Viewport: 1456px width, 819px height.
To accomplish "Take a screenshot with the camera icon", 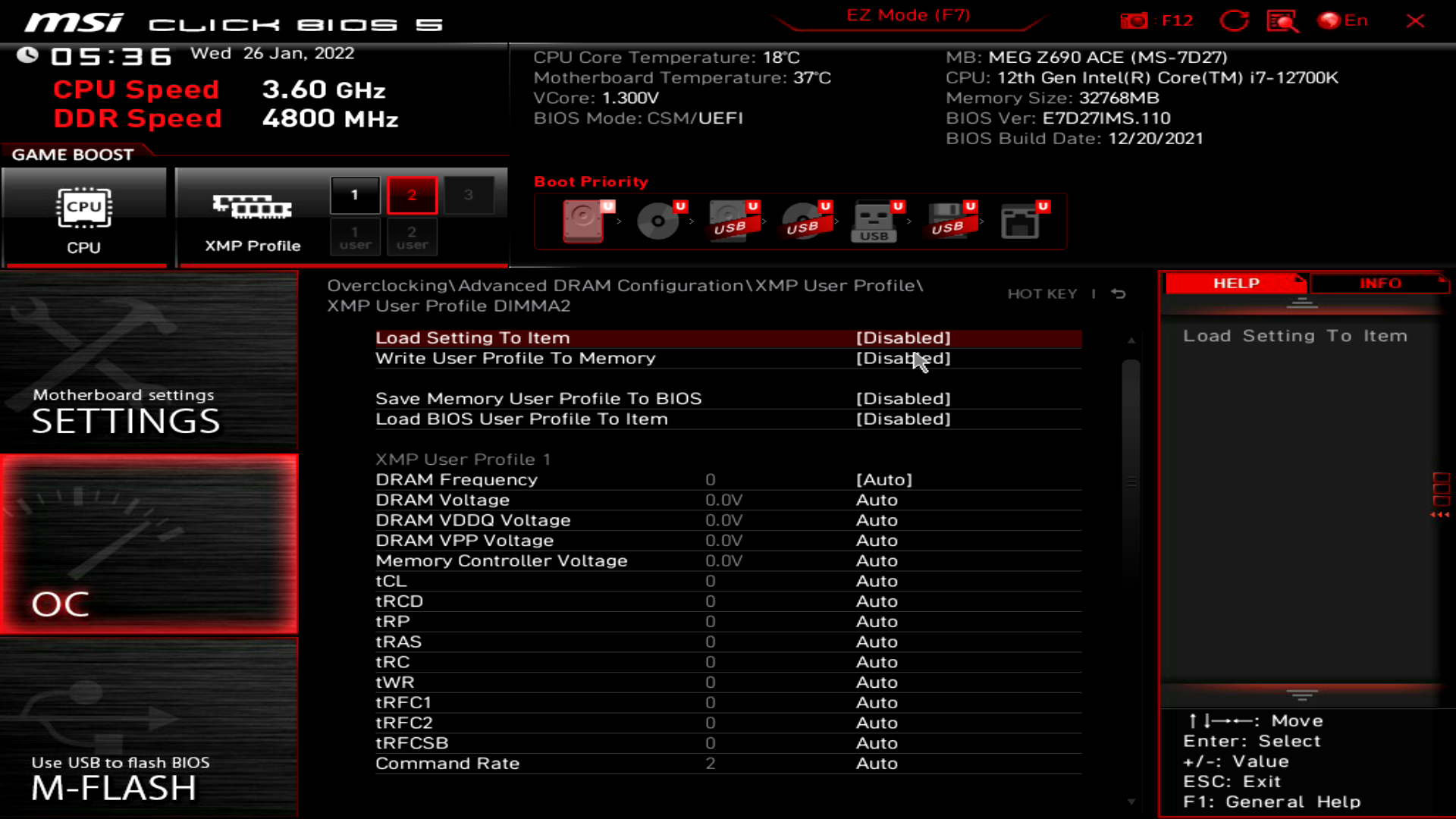I will click(1133, 20).
